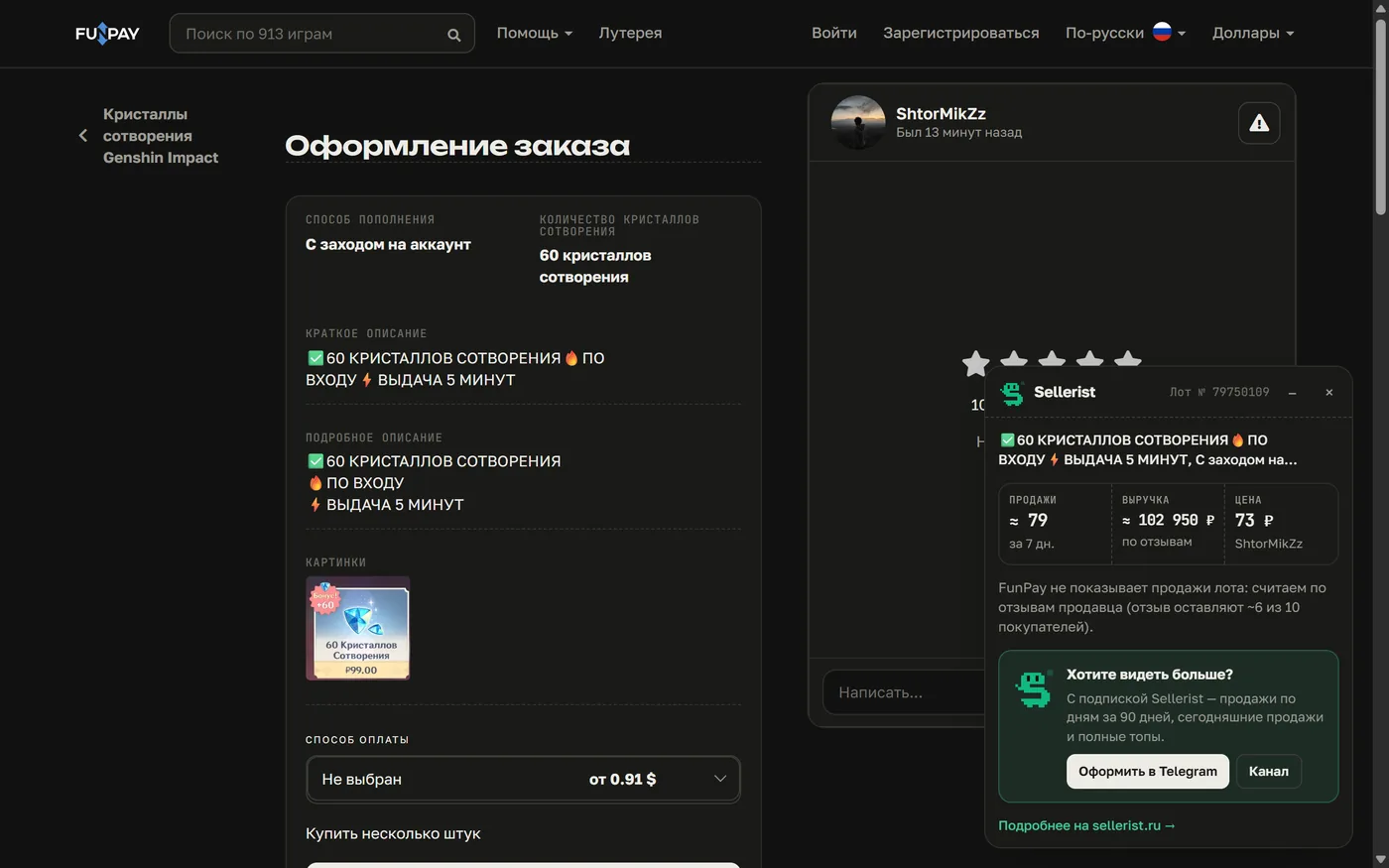Expand the Способ оплаты Не выбран dropdown
Image resolution: width=1389 pixels, height=868 pixels.
(523, 779)
